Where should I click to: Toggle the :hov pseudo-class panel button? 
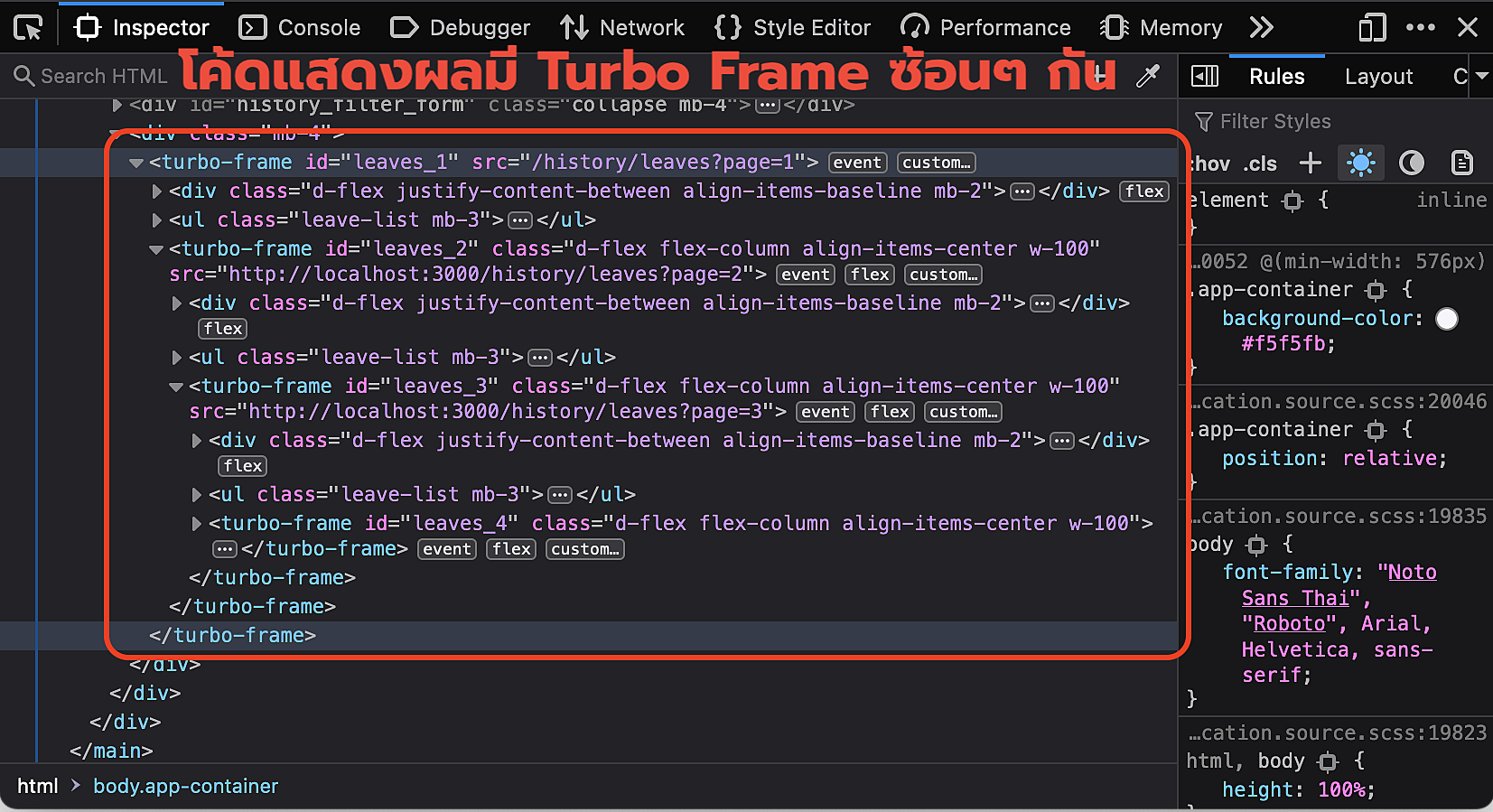[x=1210, y=163]
